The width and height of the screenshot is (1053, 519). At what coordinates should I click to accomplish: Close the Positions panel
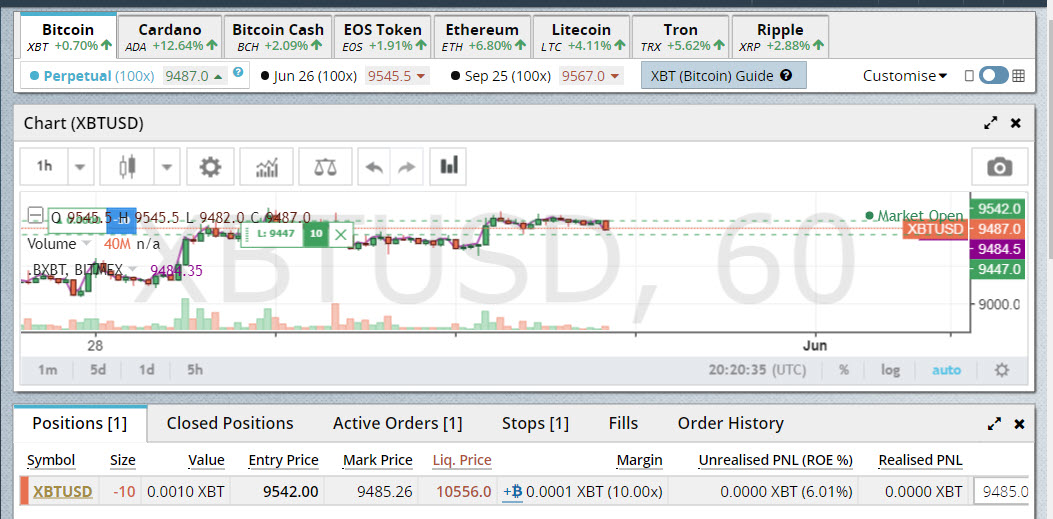[x=1019, y=424]
